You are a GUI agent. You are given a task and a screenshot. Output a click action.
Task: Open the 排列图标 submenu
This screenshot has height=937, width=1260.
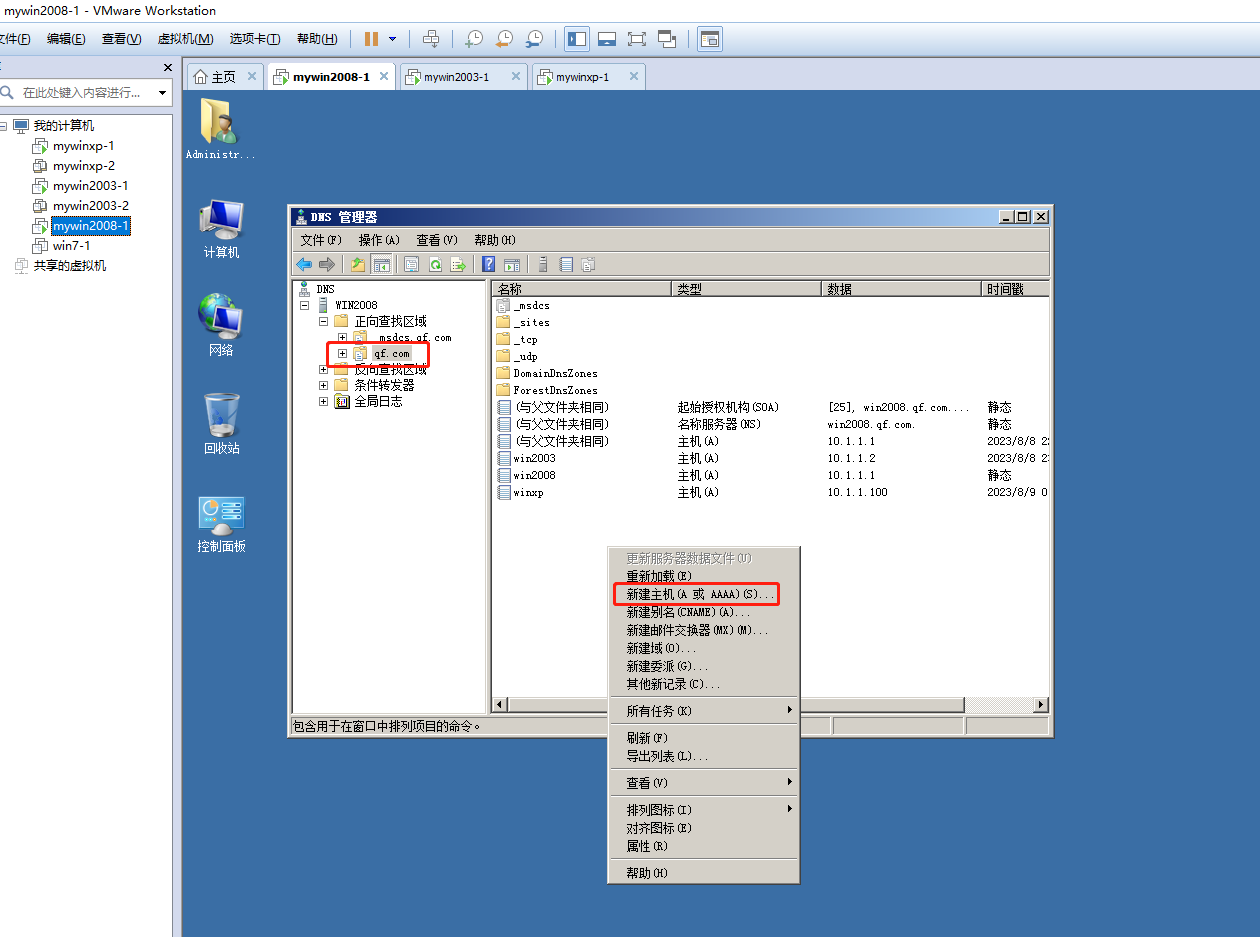click(x=704, y=809)
